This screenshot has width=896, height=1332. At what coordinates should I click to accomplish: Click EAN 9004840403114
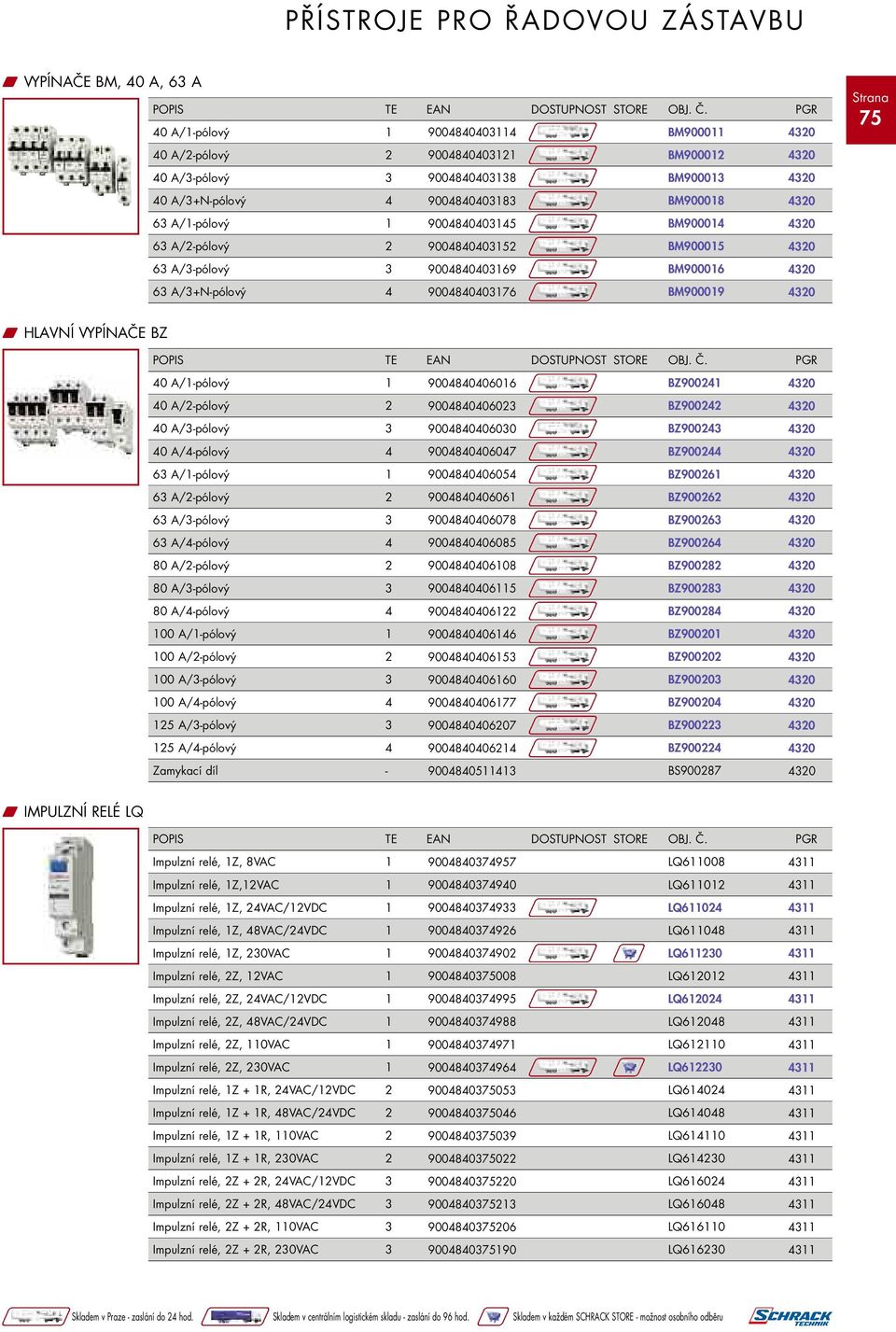[x=471, y=133]
